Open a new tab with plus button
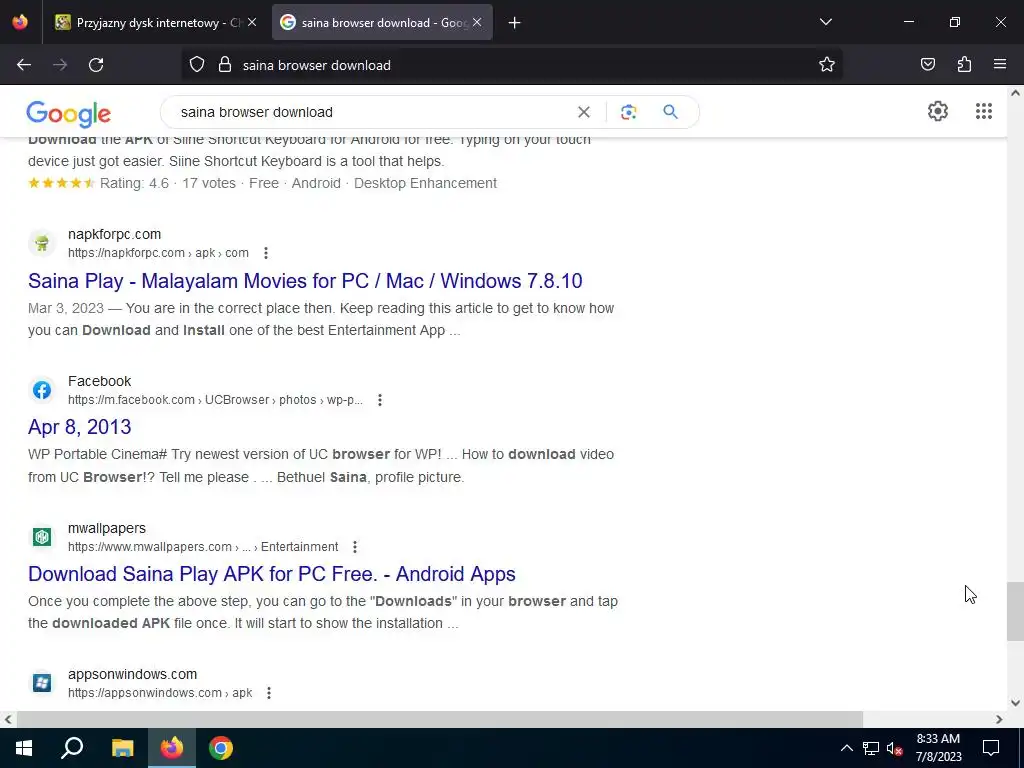 pyautogui.click(x=515, y=23)
